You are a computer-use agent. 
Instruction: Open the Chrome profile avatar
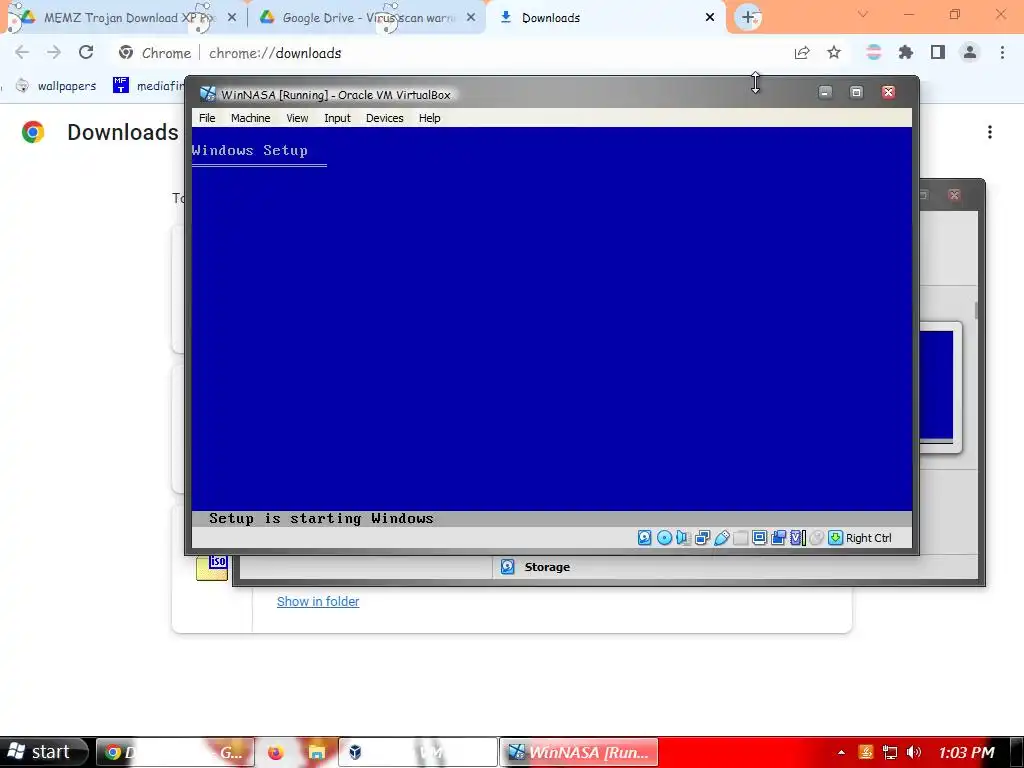click(970, 53)
